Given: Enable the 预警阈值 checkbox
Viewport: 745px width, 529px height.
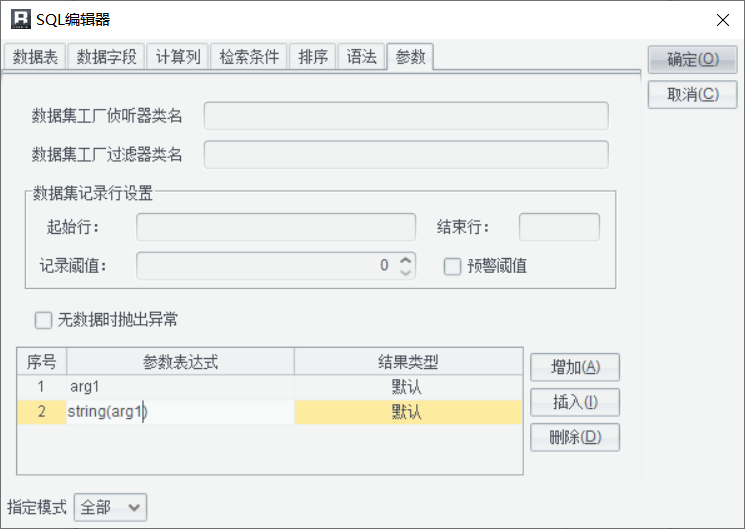Looking at the screenshot, I should click(x=452, y=266).
